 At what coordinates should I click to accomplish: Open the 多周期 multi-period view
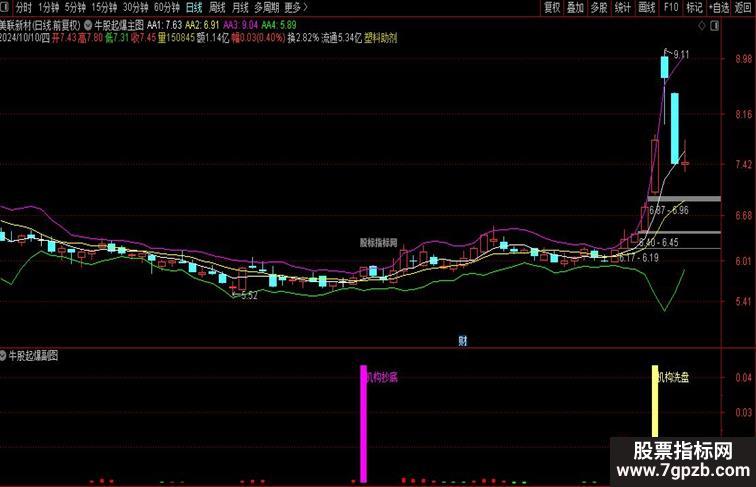tap(267, 8)
